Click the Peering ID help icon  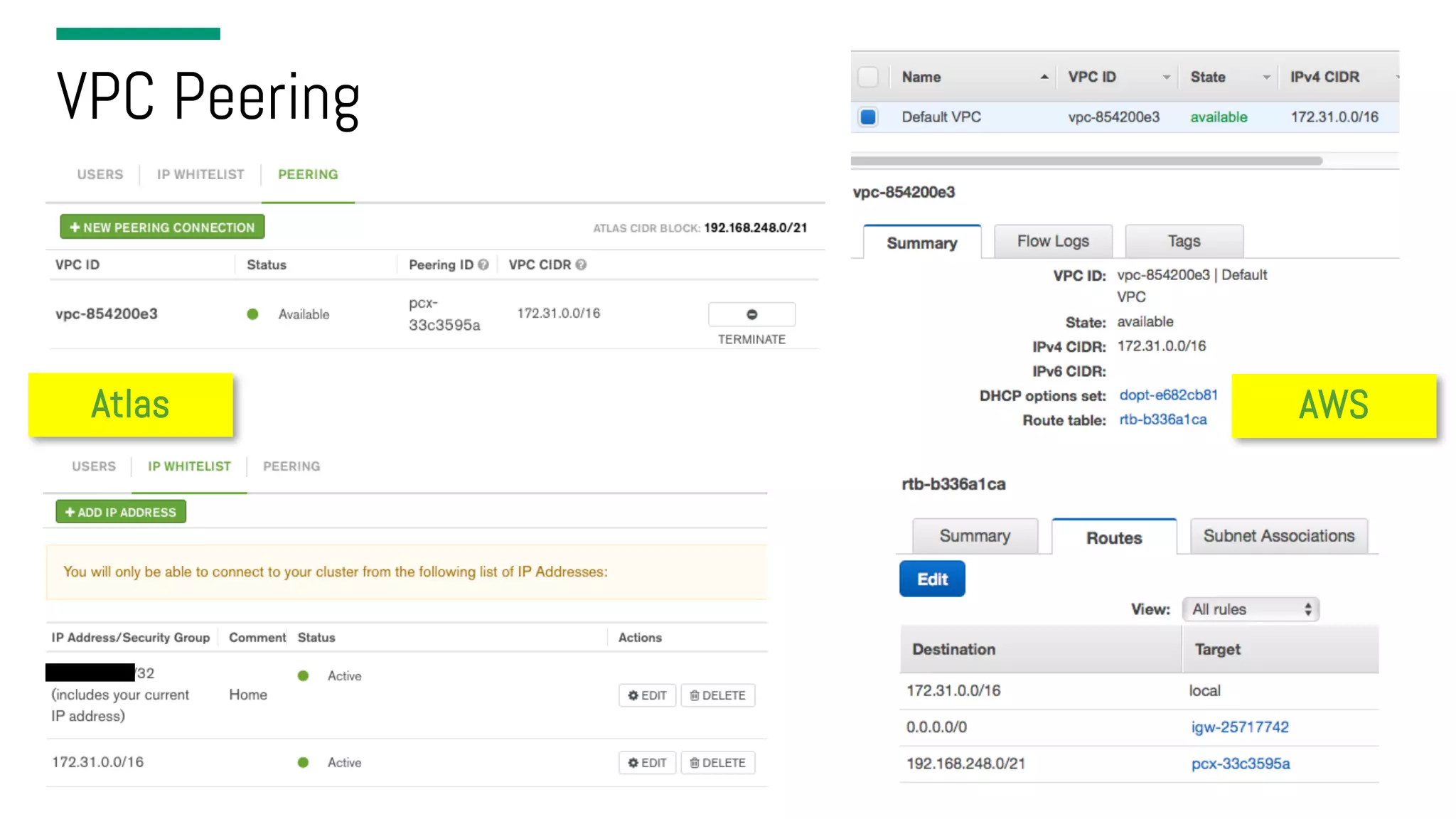click(x=483, y=264)
